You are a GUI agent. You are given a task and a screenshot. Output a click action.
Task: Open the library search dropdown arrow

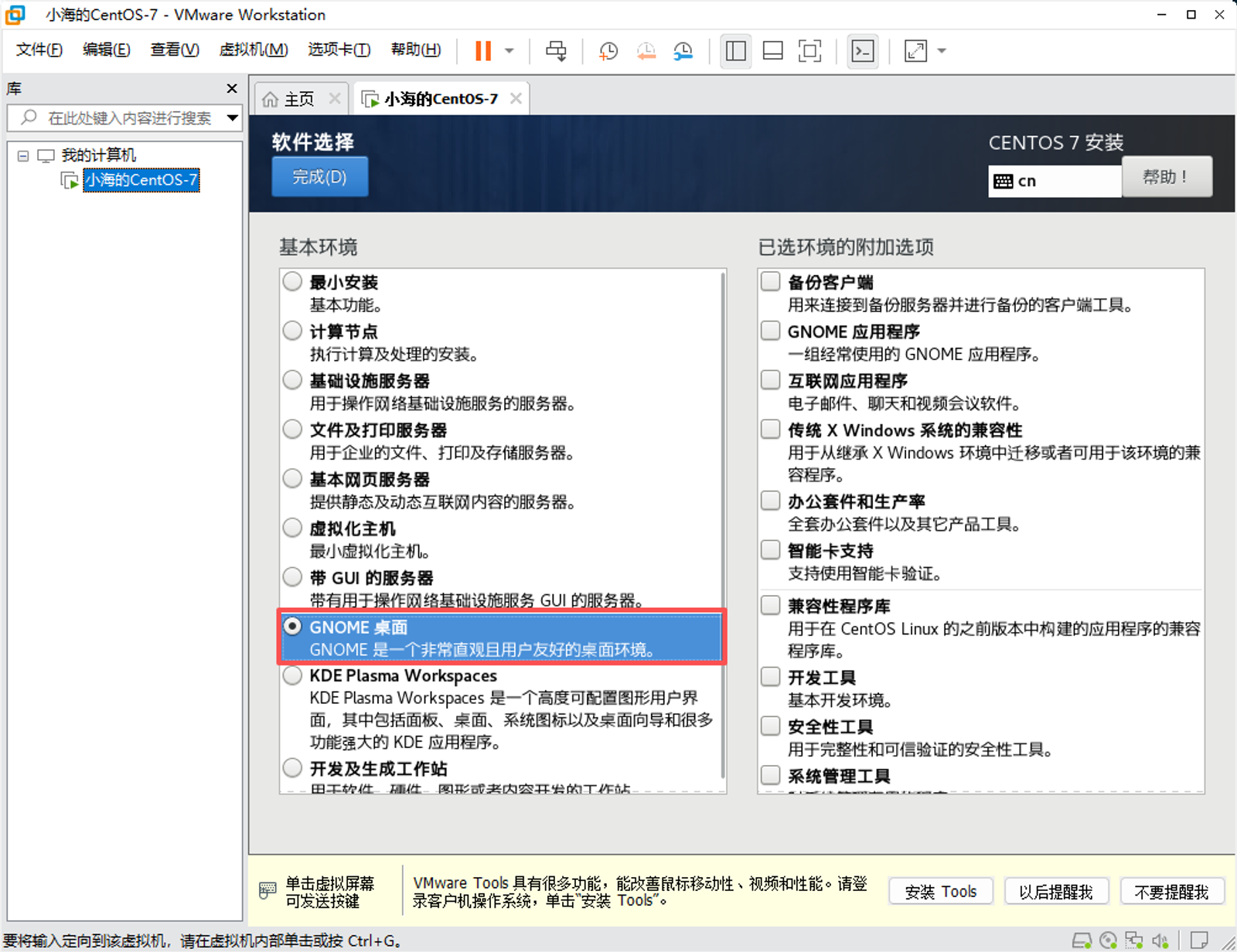click(232, 117)
